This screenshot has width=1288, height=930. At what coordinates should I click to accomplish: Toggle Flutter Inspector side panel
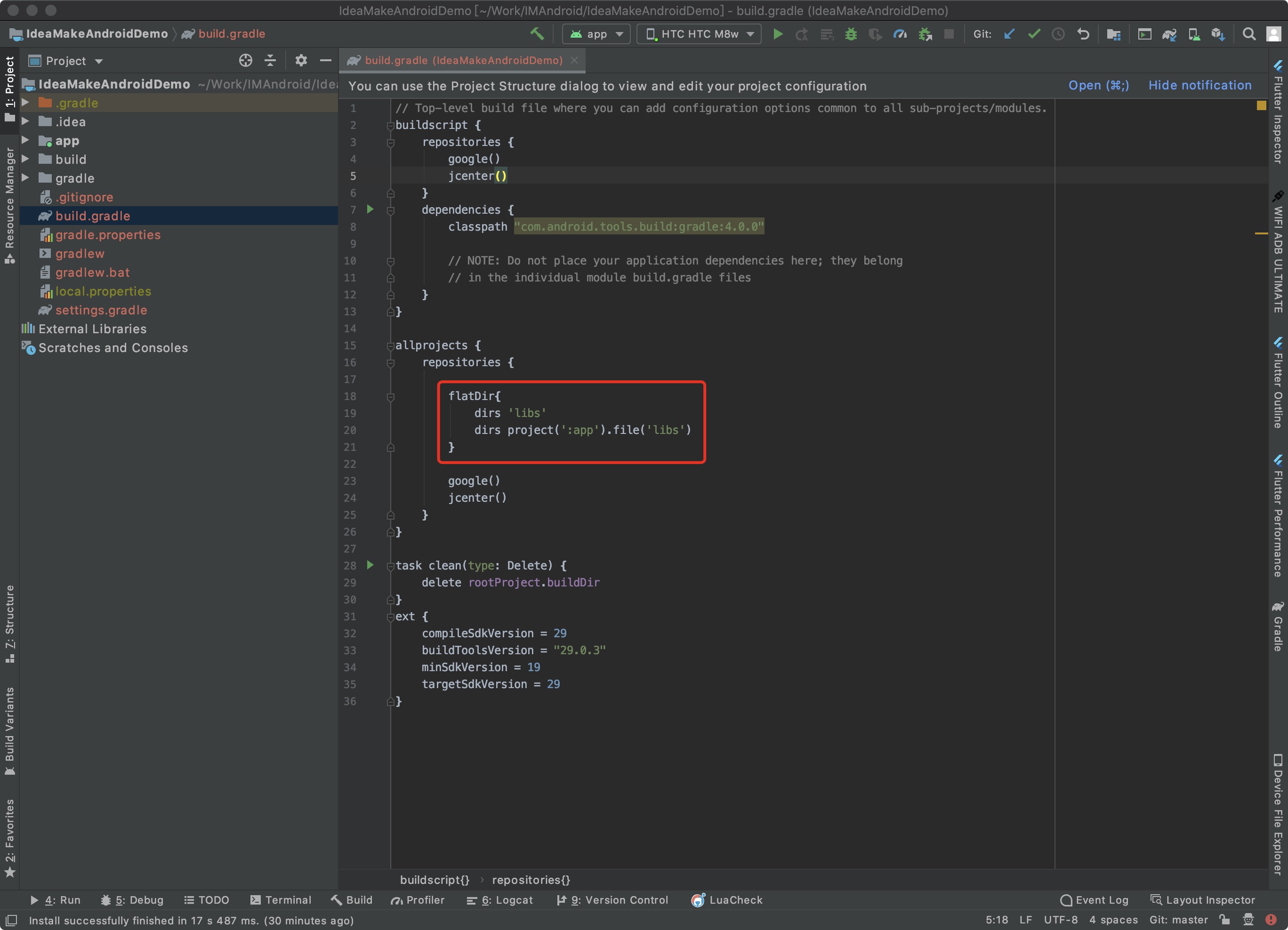point(1278,113)
